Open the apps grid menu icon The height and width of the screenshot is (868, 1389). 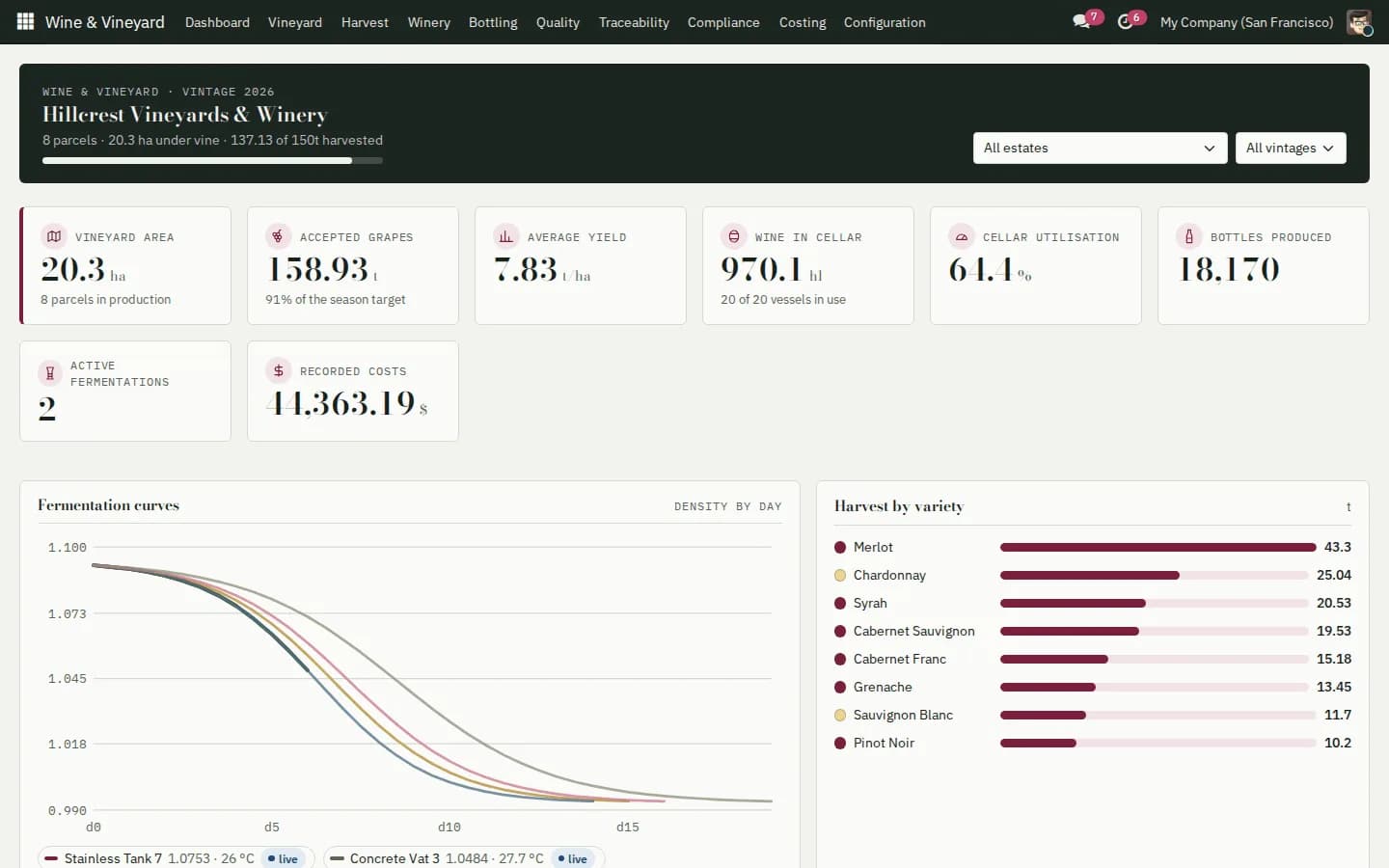[x=25, y=21]
